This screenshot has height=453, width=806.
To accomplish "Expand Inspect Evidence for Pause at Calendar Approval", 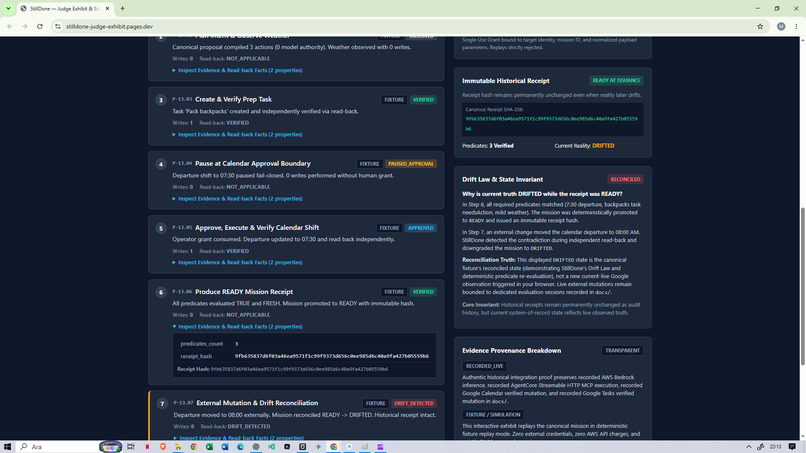I will point(237,198).
